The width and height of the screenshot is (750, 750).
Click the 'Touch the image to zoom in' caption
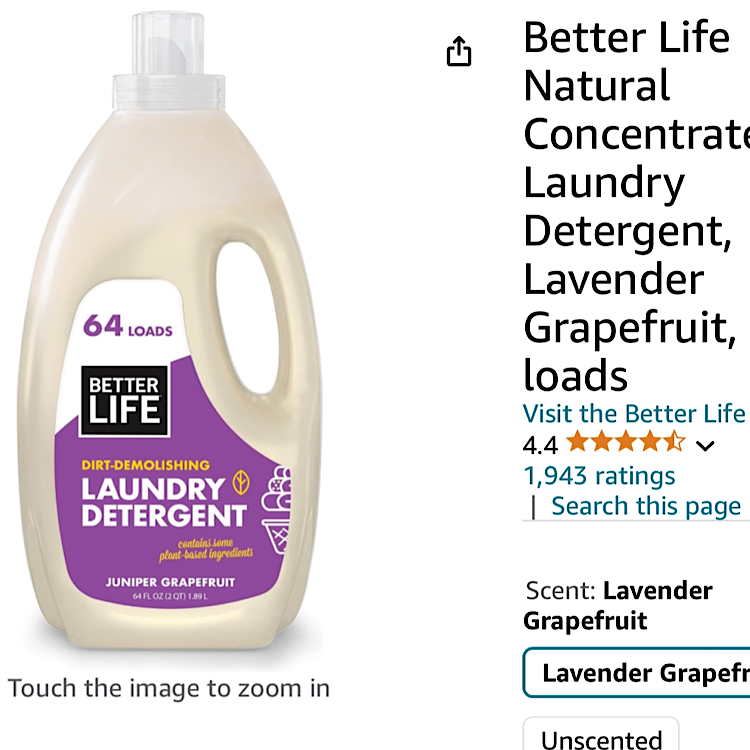tap(169, 688)
